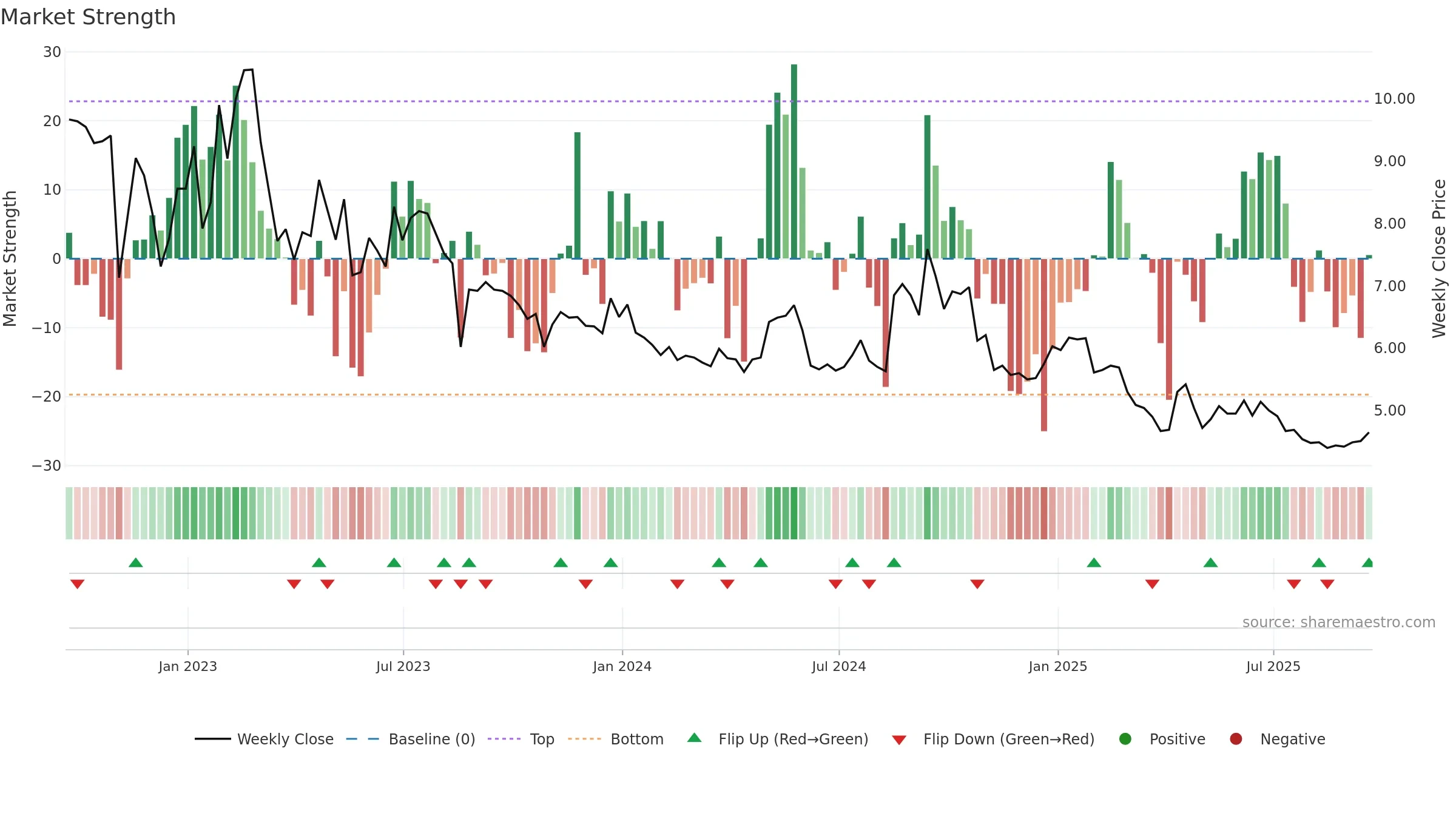1456x819 pixels.
Task: Click the Jul 2024 x-axis label
Action: point(838,666)
